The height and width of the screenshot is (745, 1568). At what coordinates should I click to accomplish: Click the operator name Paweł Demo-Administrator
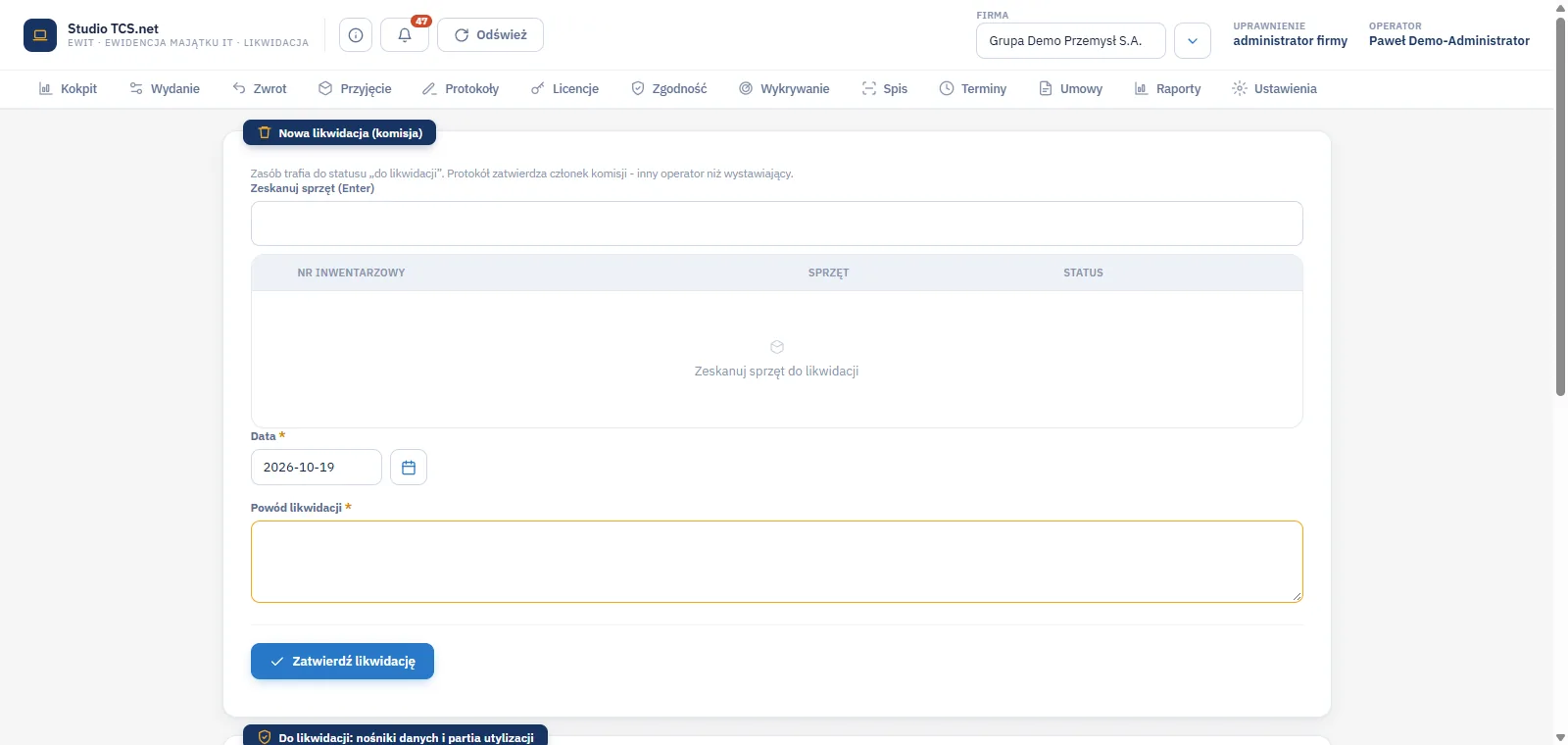(1449, 41)
